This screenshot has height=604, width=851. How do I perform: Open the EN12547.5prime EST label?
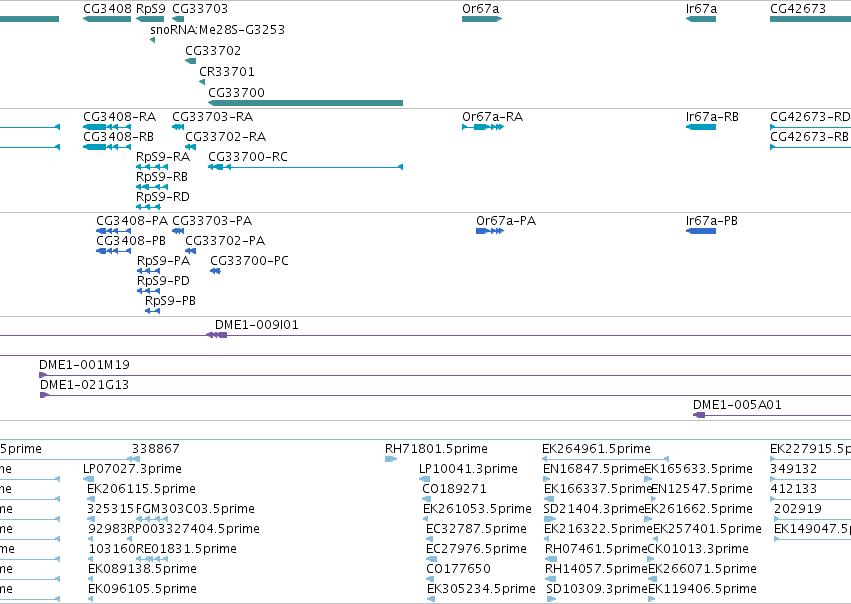[x=702, y=489]
